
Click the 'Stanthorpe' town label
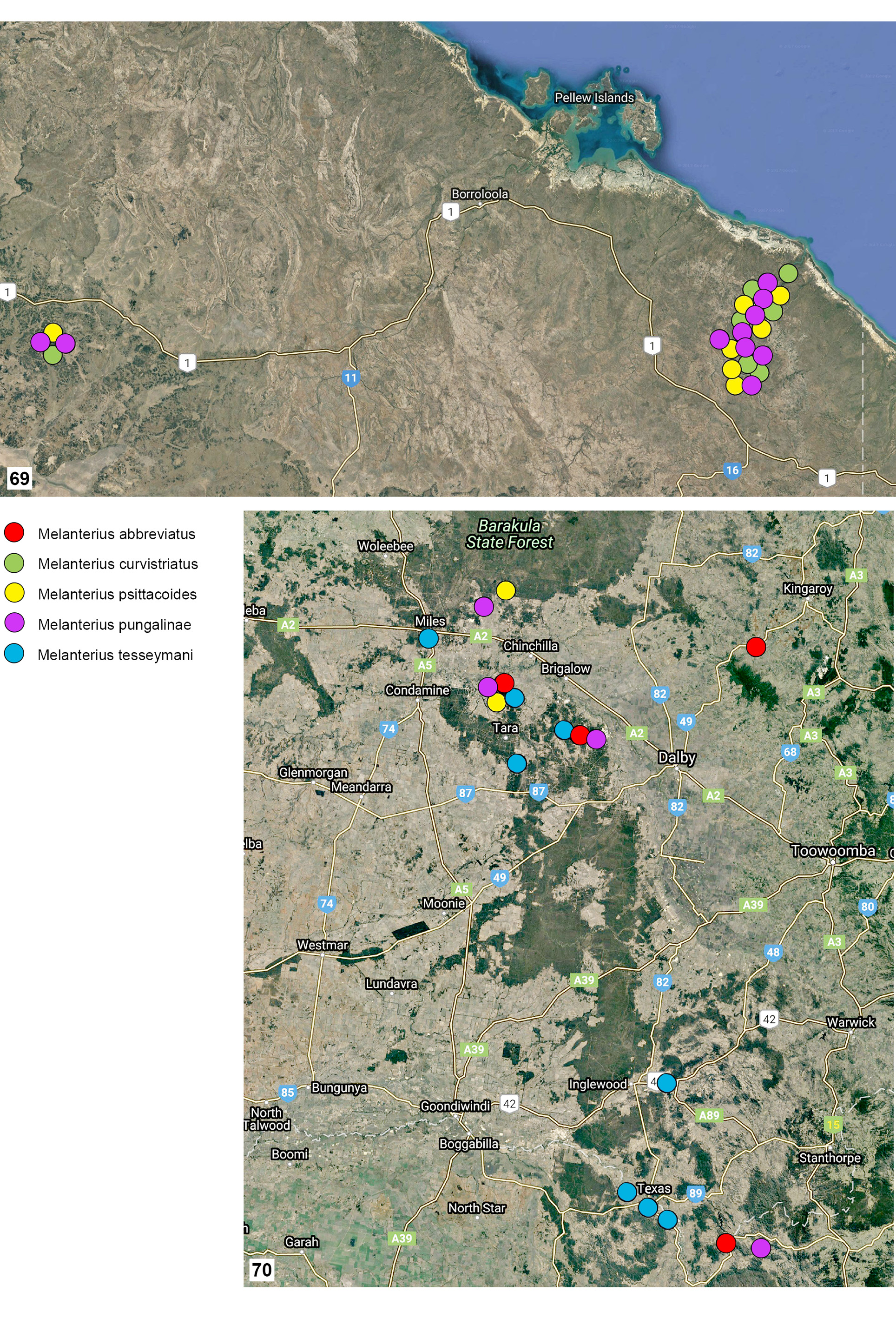click(x=830, y=1158)
